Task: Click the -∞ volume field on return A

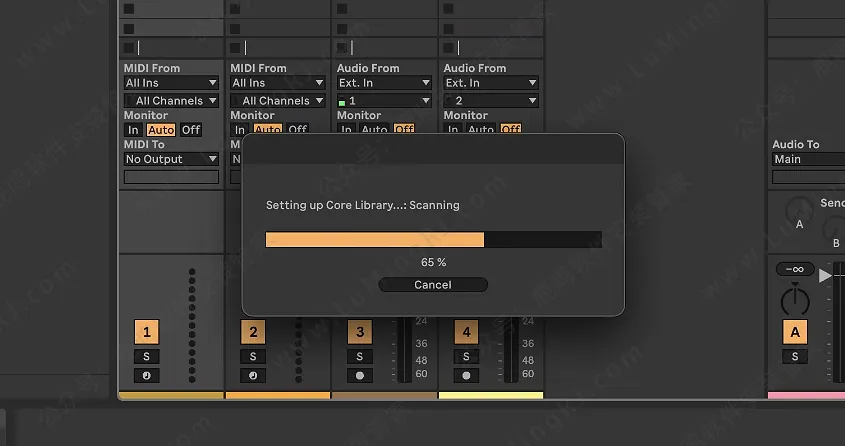Action: (794, 270)
